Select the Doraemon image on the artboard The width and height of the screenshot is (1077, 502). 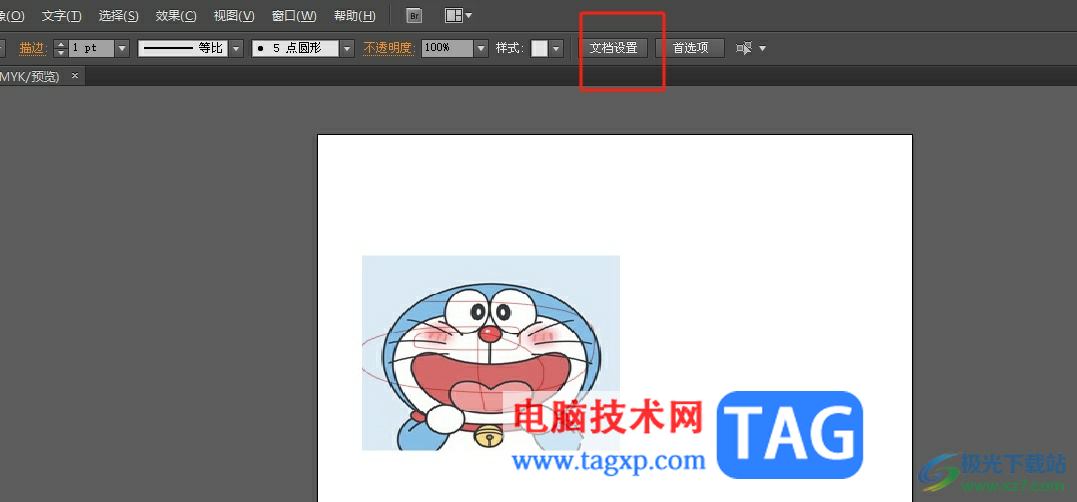490,352
